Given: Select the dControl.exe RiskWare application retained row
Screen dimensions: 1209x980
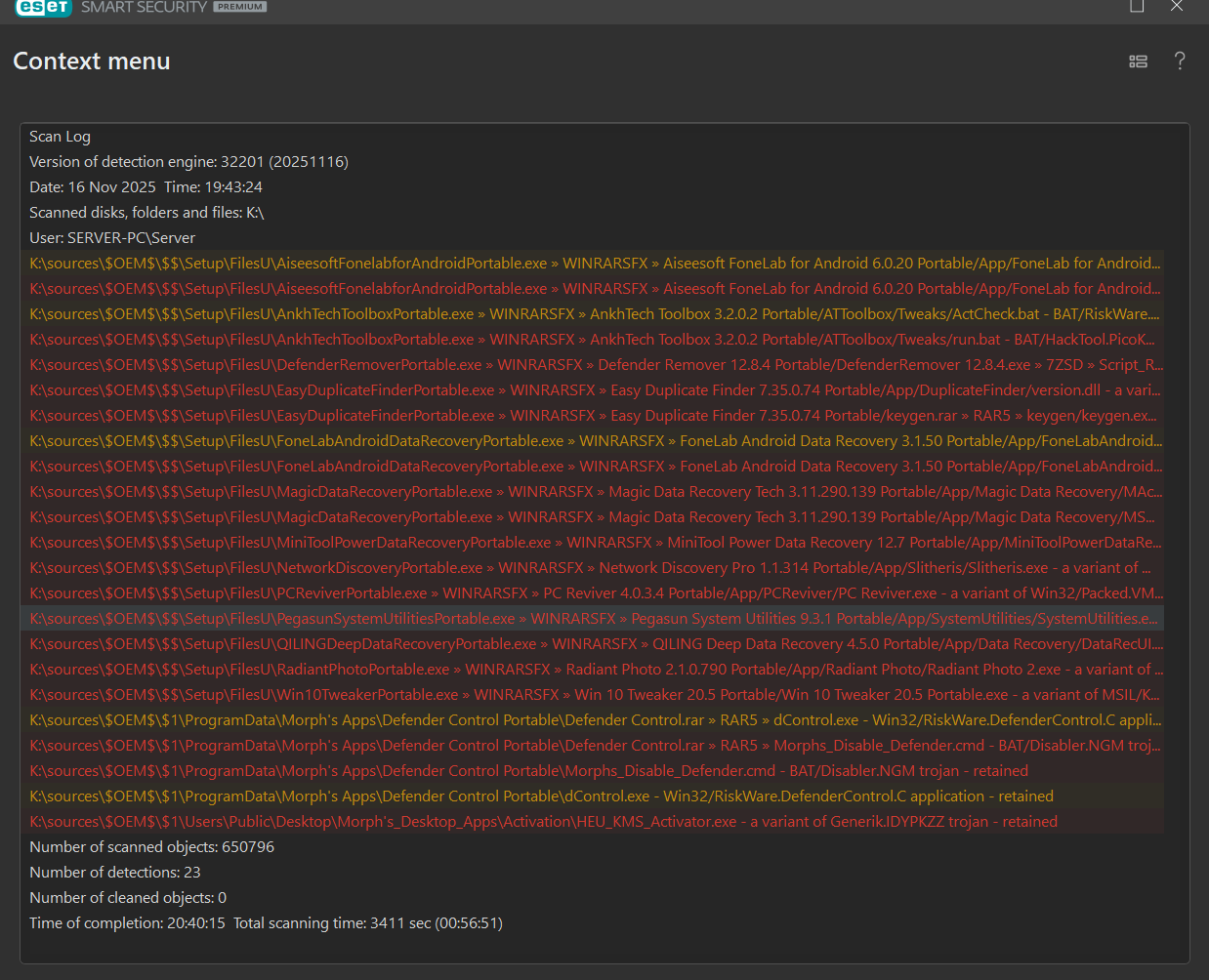Looking at the screenshot, I should 541,796.
